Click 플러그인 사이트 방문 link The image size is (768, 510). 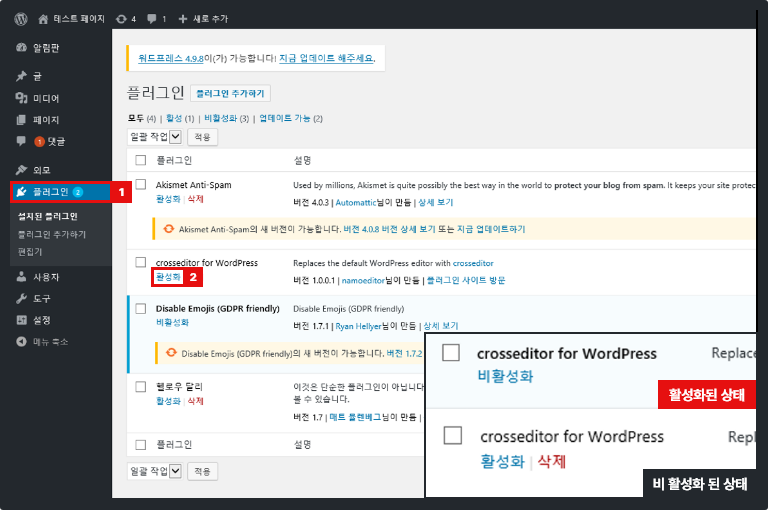[x=466, y=280]
